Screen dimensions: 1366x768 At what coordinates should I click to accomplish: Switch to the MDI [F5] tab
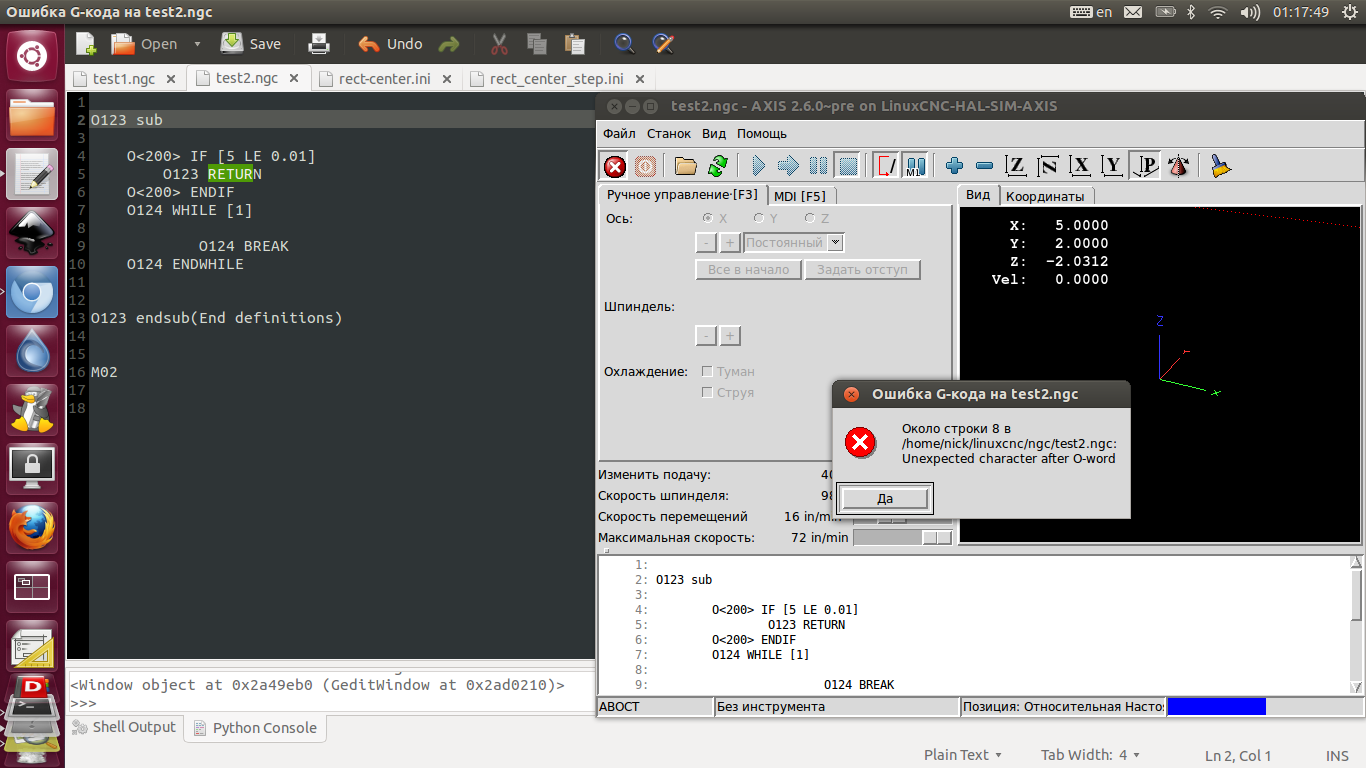point(800,196)
